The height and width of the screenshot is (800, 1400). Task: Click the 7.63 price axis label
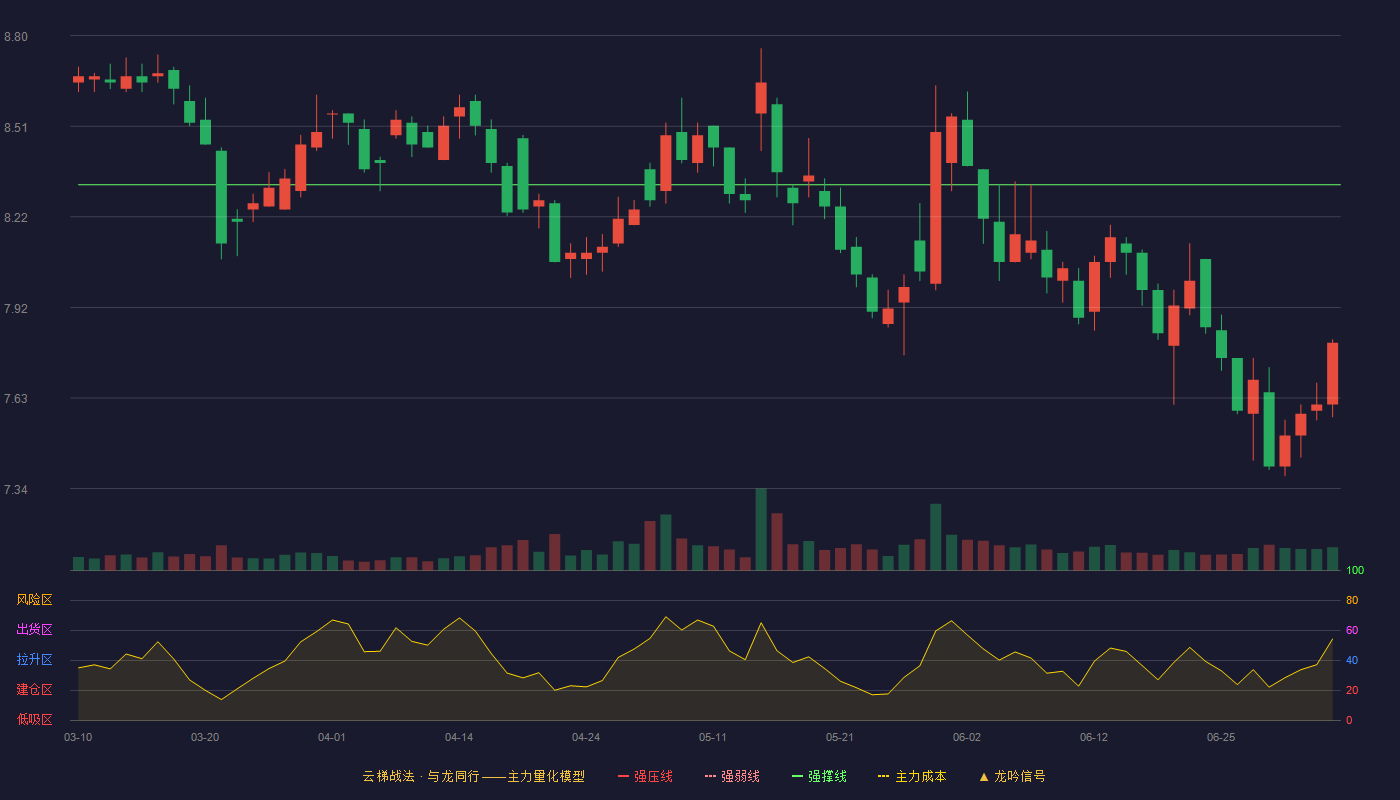coord(16,399)
